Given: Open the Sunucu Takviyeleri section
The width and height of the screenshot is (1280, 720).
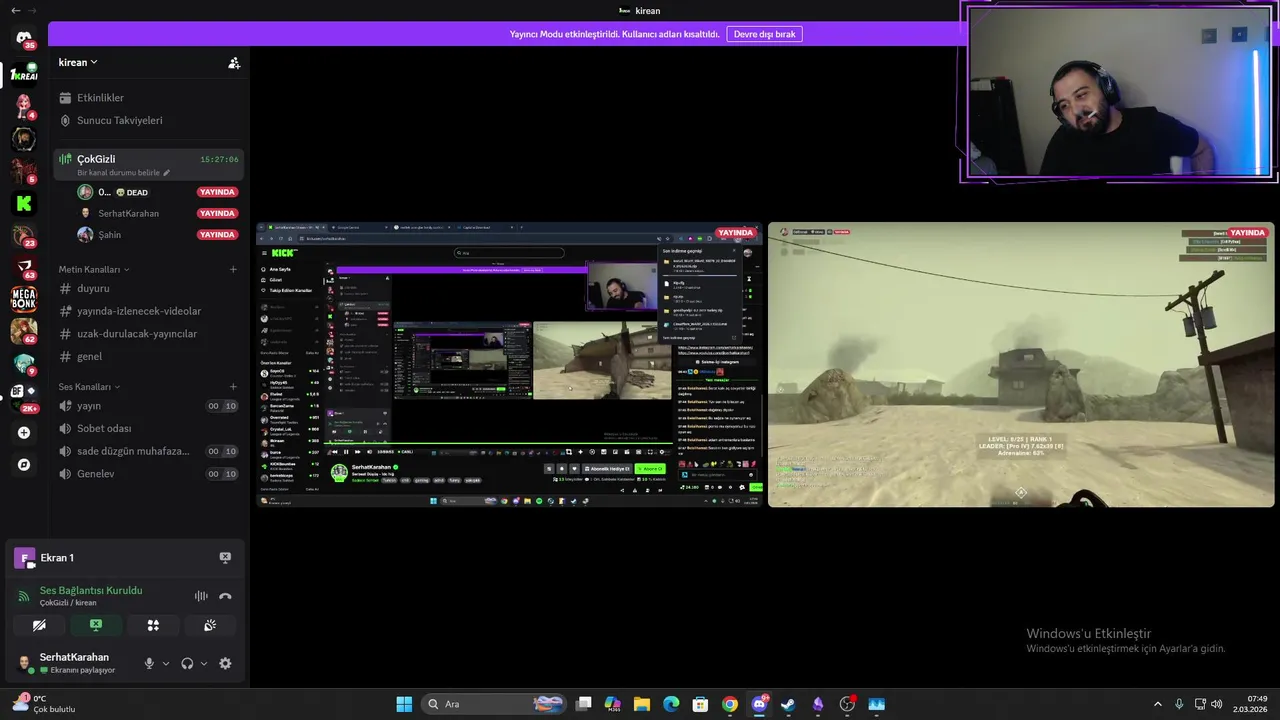Looking at the screenshot, I should click(x=148, y=120).
